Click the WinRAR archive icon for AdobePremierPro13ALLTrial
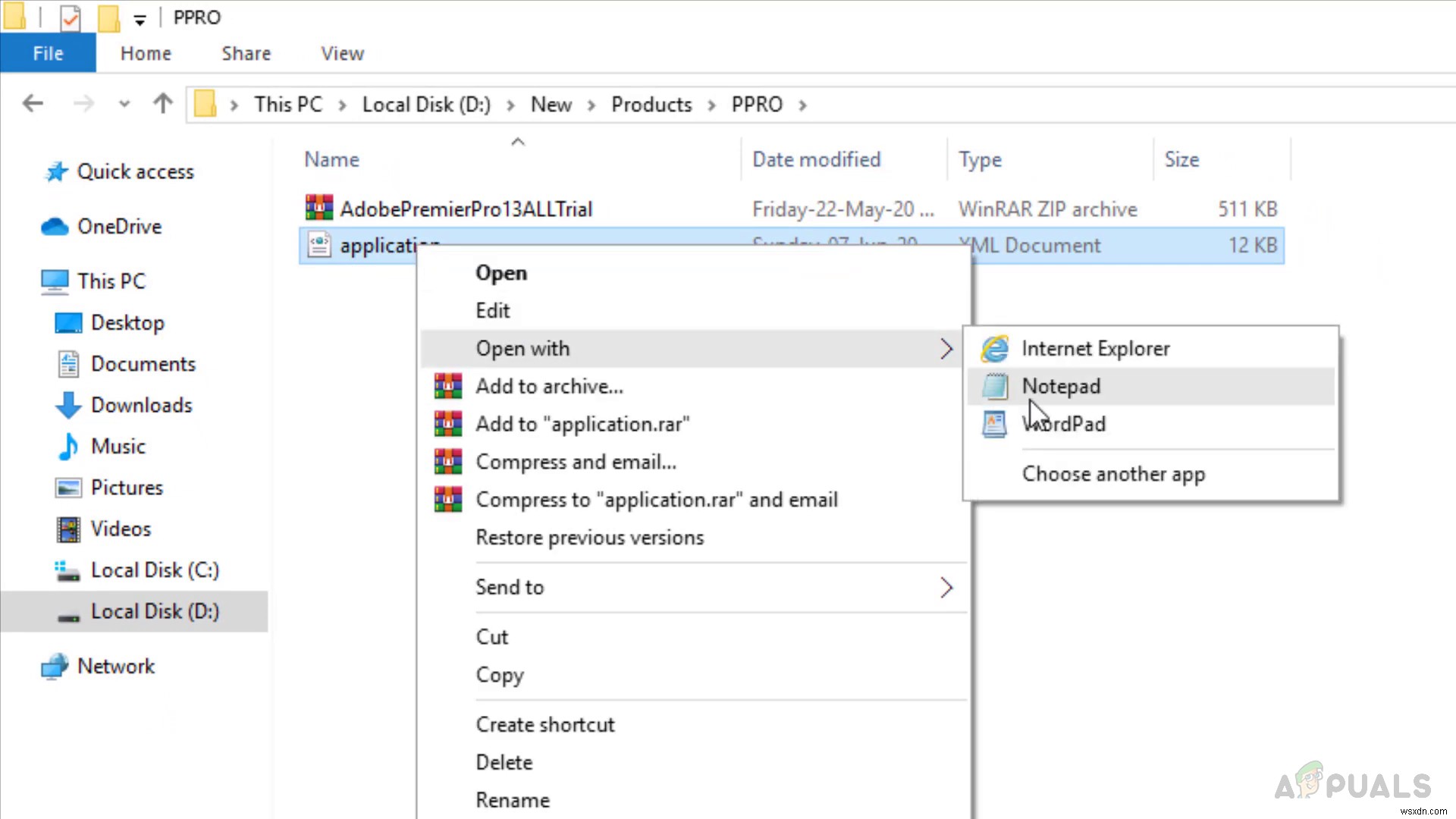Image resolution: width=1456 pixels, height=819 pixels. (317, 208)
